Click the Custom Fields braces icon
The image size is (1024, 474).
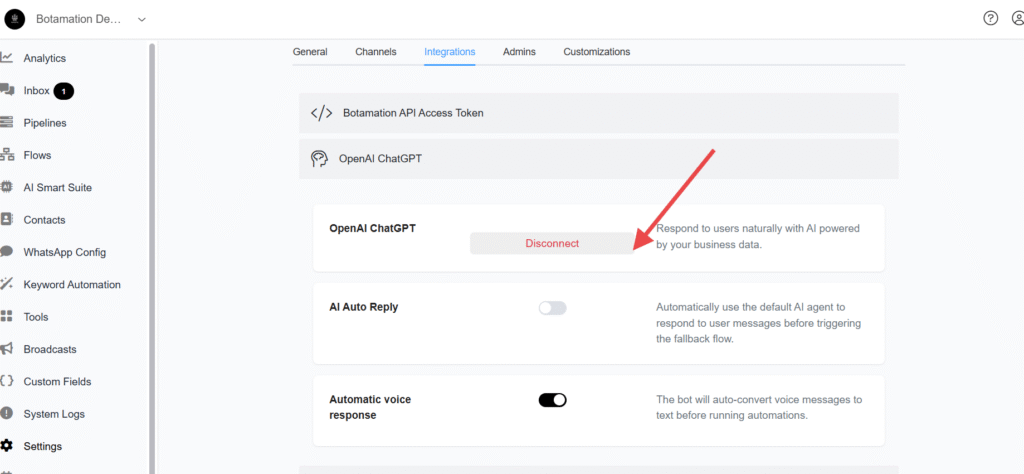pyautogui.click(x=7, y=381)
